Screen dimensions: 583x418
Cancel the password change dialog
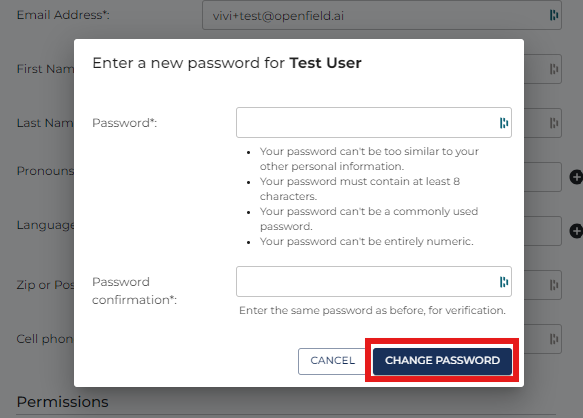pos(332,361)
